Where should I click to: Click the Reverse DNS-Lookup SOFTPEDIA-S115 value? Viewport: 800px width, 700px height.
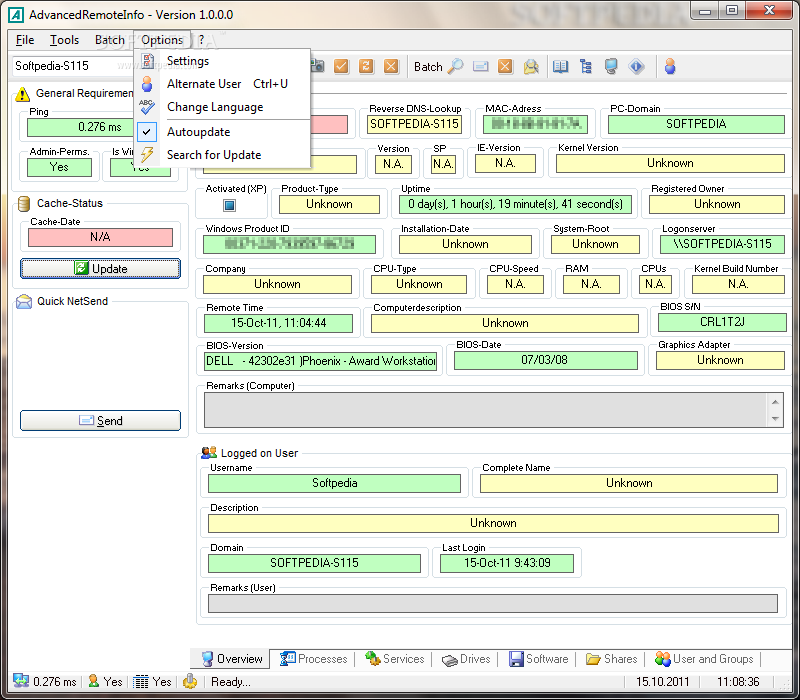tap(414, 124)
